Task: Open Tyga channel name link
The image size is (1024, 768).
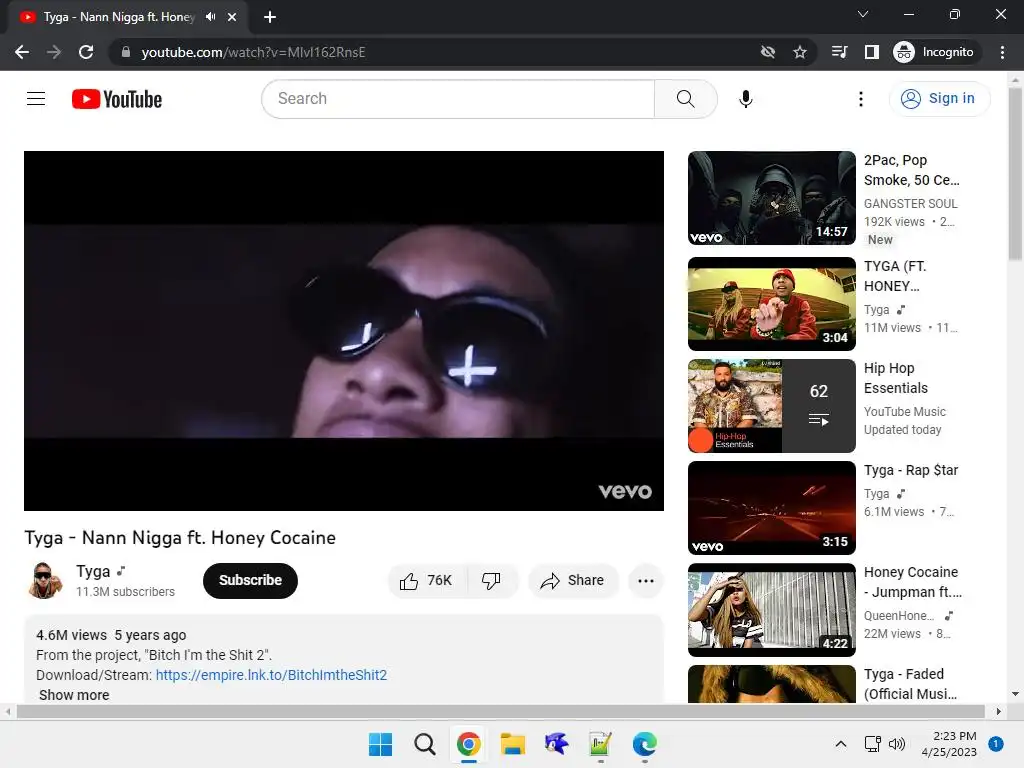Action: (x=93, y=571)
